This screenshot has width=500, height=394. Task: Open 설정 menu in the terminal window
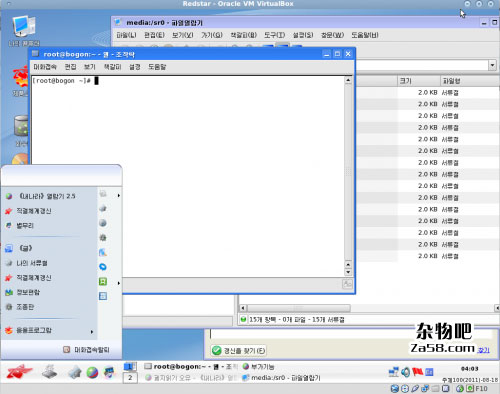click(135, 67)
